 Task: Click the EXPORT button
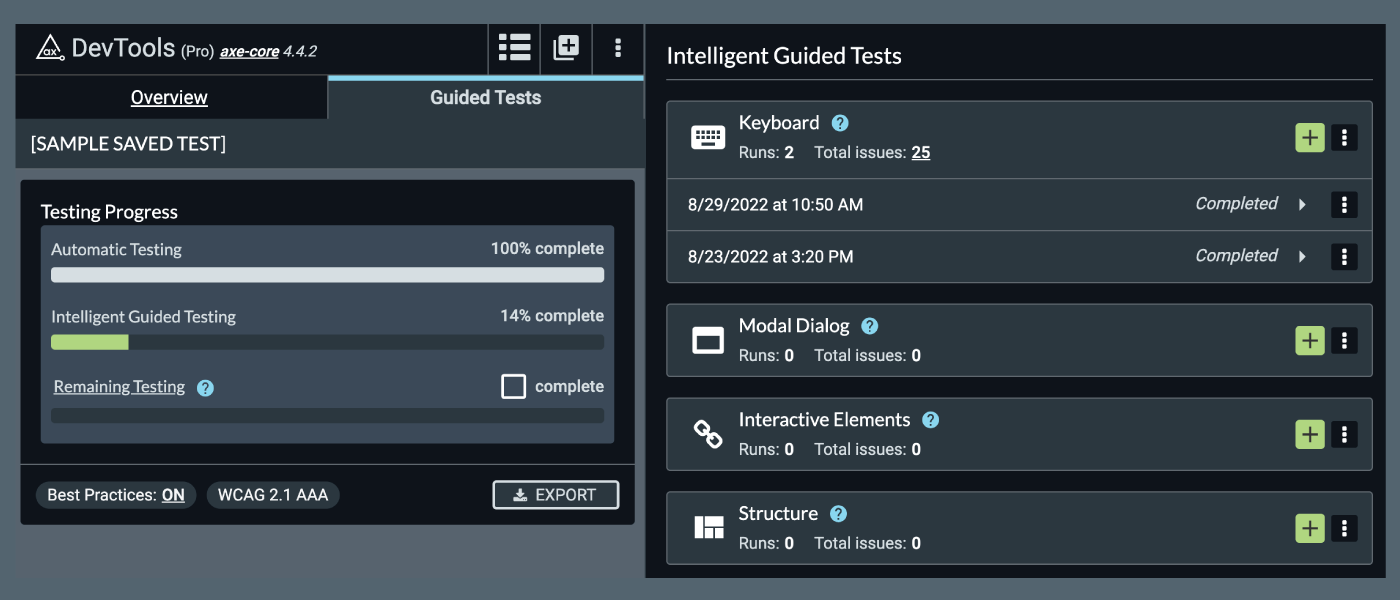pyautogui.click(x=555, y=494)
